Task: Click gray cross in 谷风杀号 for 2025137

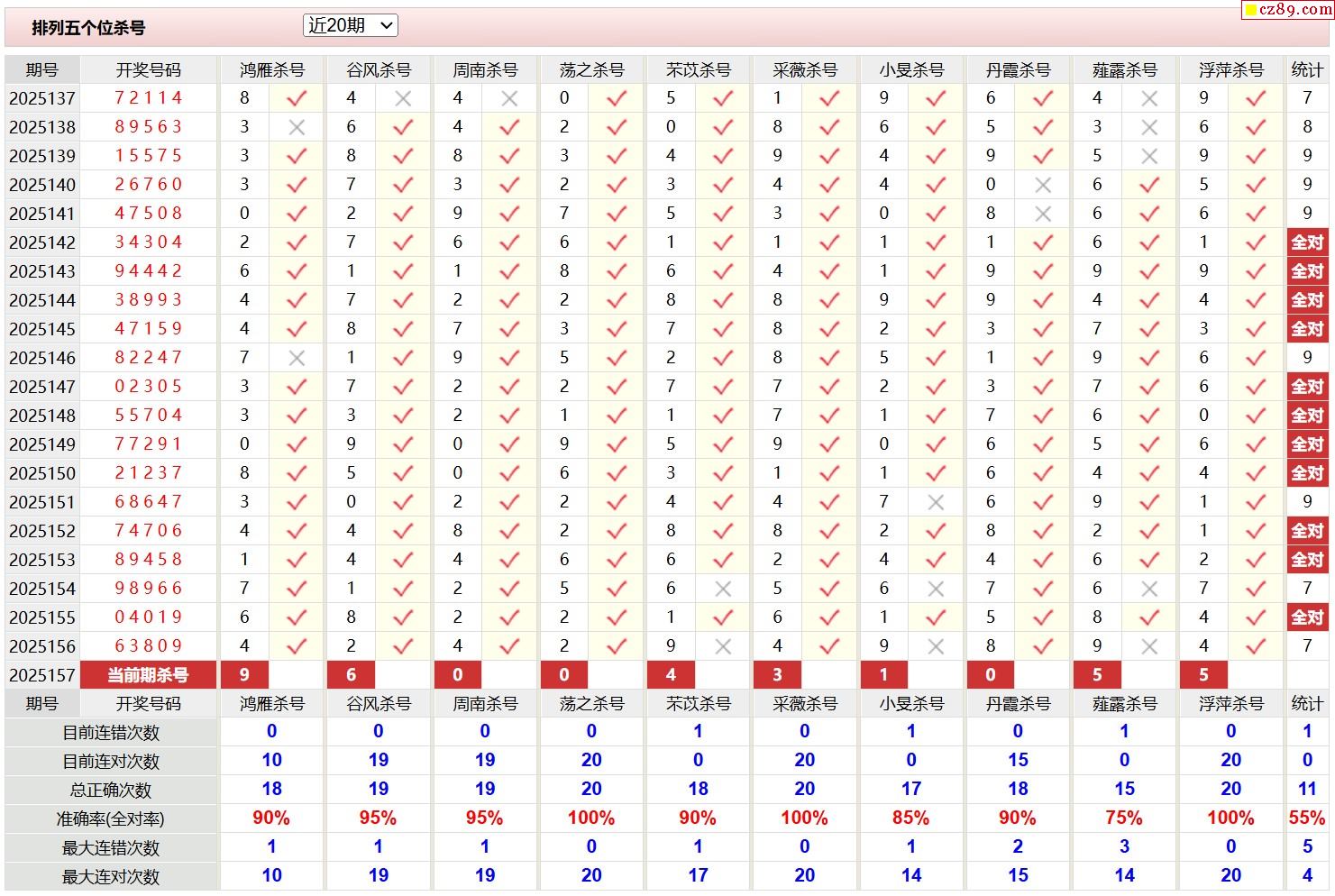Action: 403,98
